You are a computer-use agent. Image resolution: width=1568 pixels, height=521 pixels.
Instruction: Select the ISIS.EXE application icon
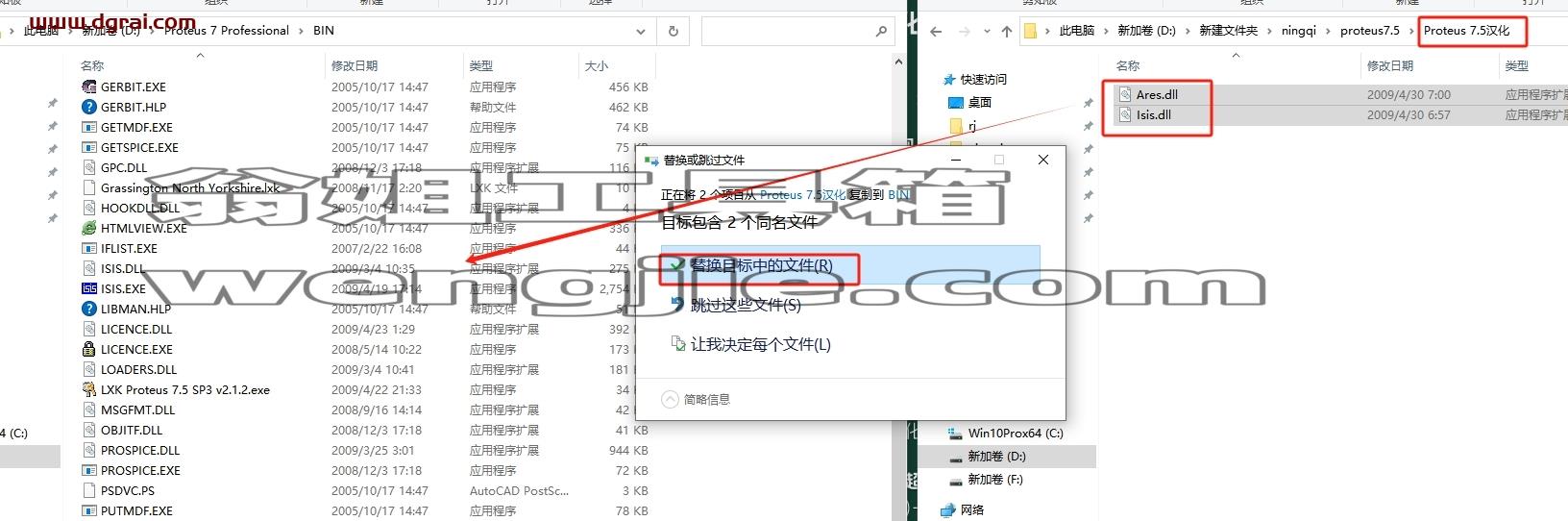point(89,288)
